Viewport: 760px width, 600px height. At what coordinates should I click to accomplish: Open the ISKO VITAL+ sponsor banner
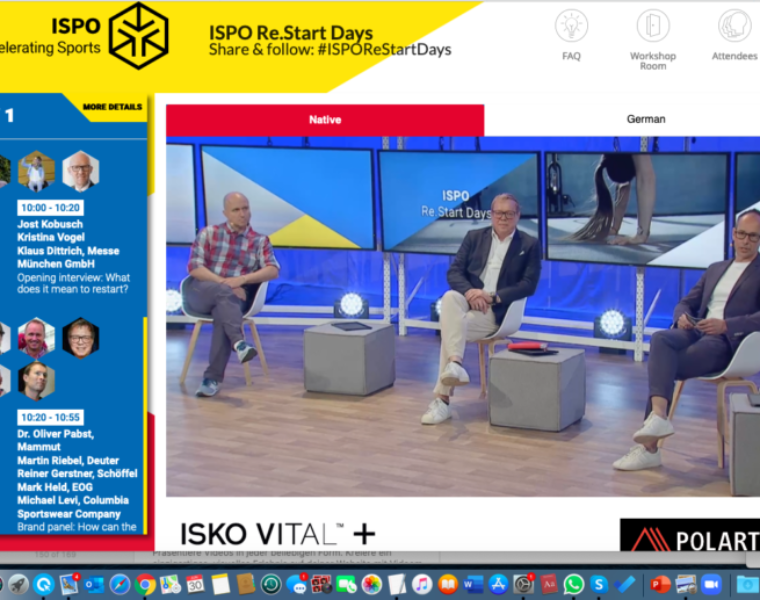point(278,534)
